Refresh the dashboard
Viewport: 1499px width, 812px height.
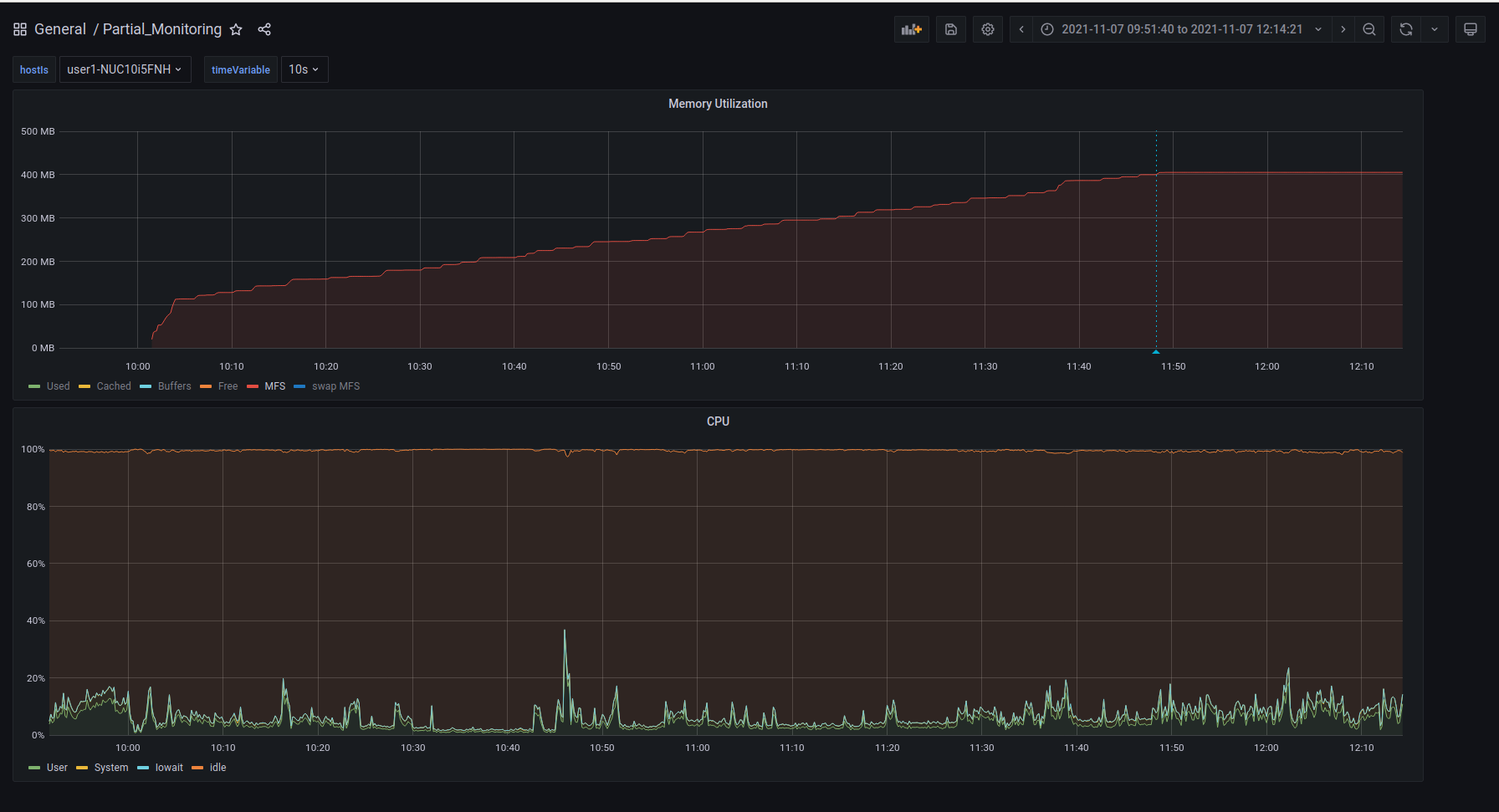click(x=1406, y=29)
